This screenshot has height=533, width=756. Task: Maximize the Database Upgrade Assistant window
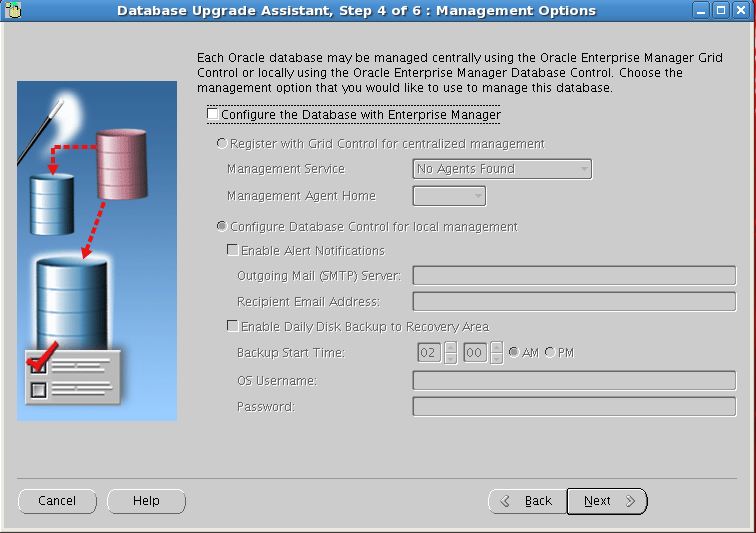click(x=721, y=10)
